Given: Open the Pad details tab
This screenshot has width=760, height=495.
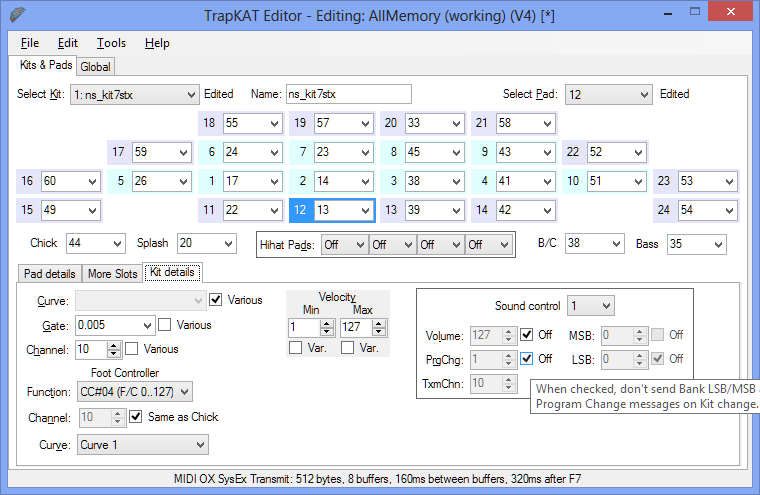Looking at the screenshot, I should click(49, 274).
